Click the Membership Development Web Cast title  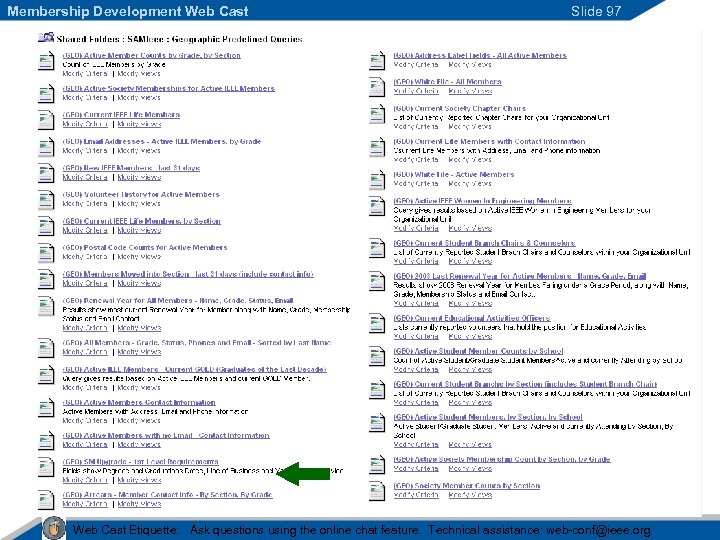[x=128, y=11]
